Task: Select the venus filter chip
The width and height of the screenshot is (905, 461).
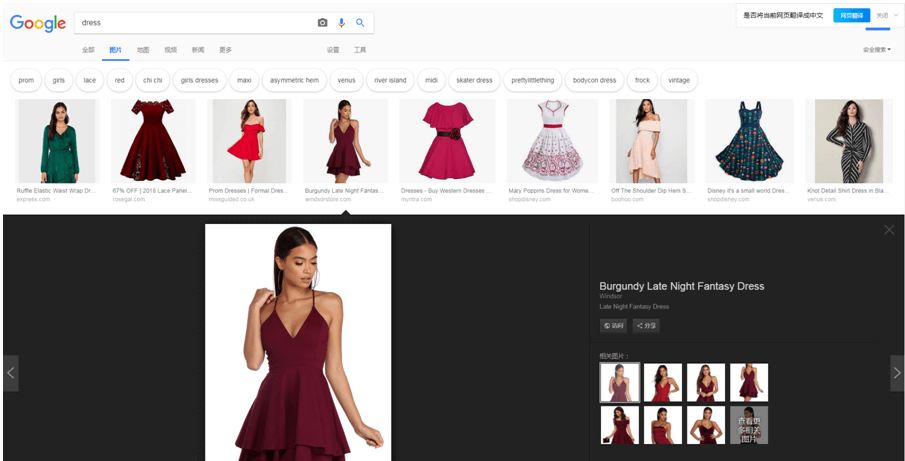Action: [x=347, y=80]
